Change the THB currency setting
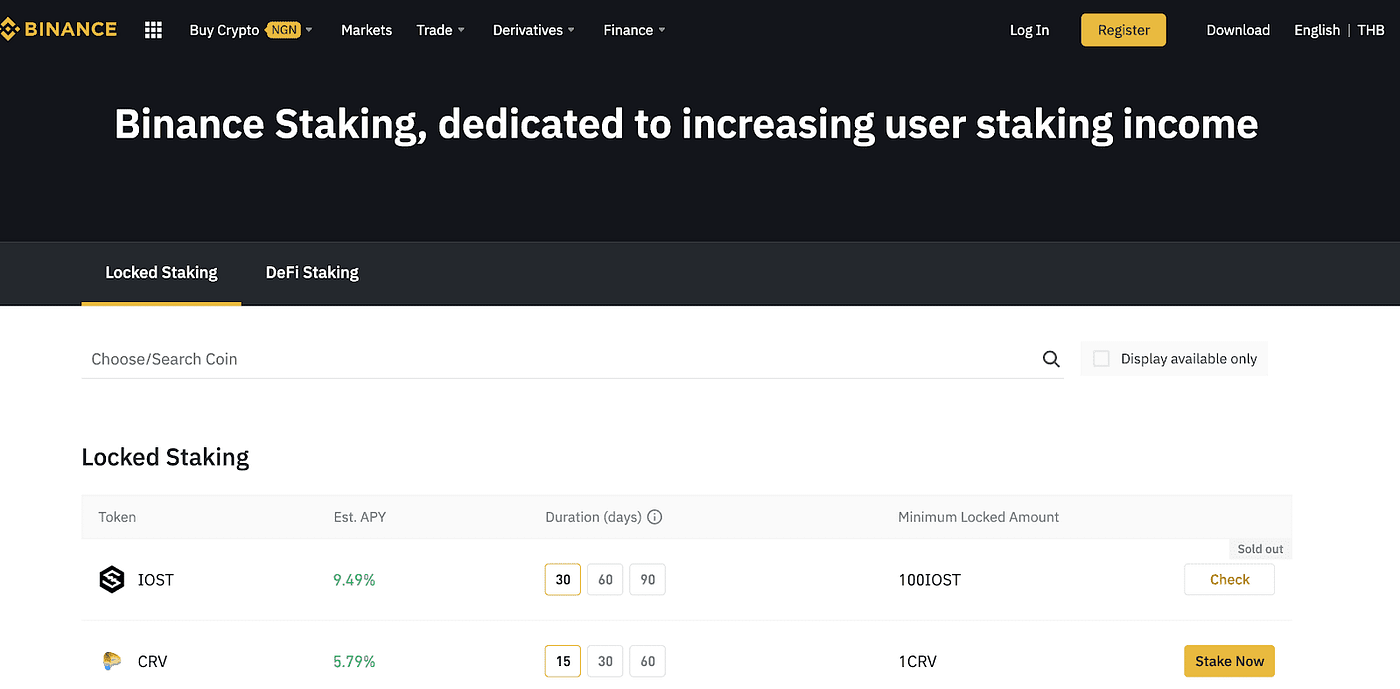 (1371, 30)
